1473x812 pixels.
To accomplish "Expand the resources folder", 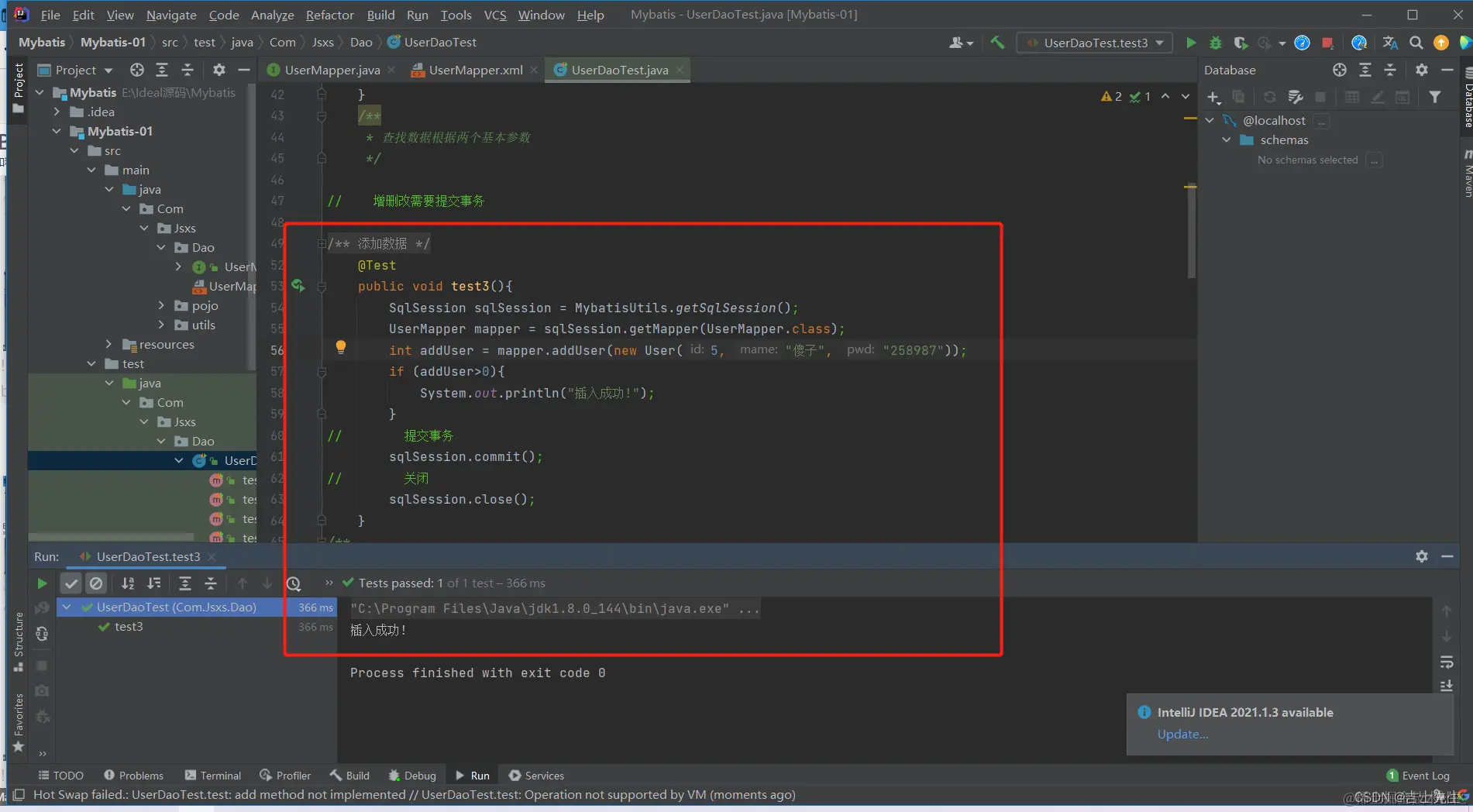I will pyautogui.click(x=108, y=344).
